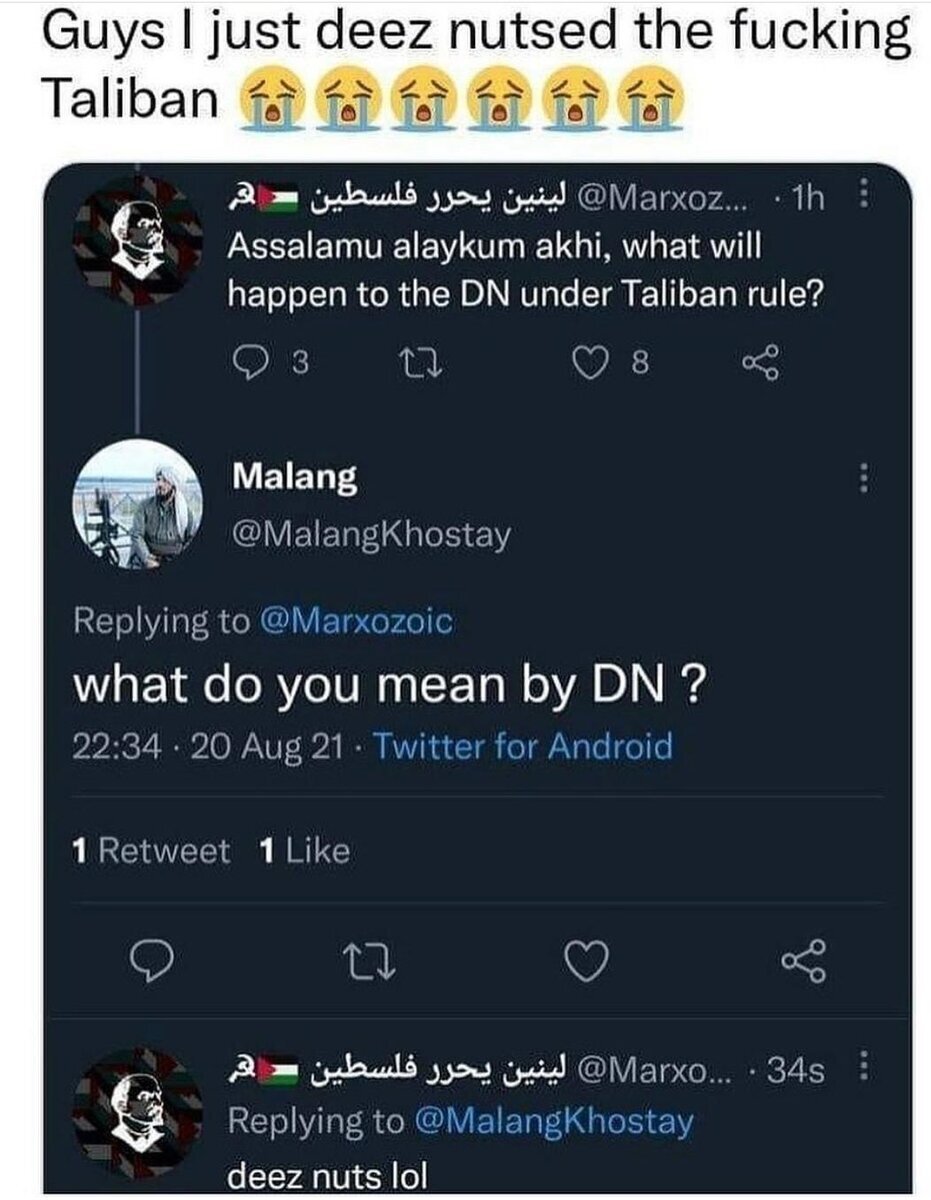Image resolution: width=931 pixels, height=1200 pixels.
Task: View the 1 Retweet list
Action: [x=150, y=851]
